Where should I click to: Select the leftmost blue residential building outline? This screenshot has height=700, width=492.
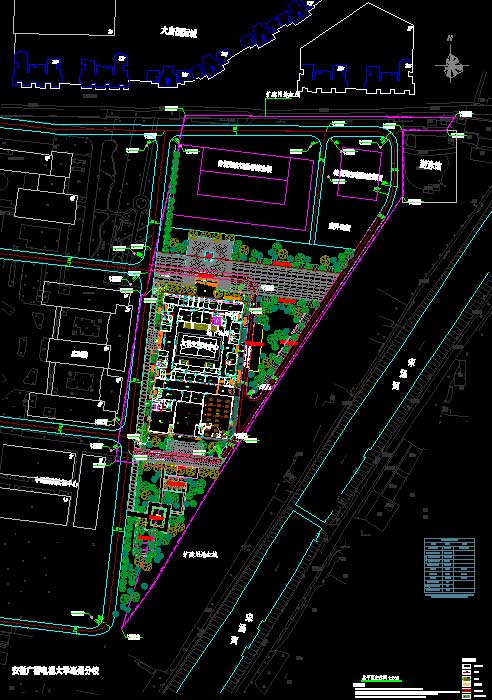tap(39, 69)
